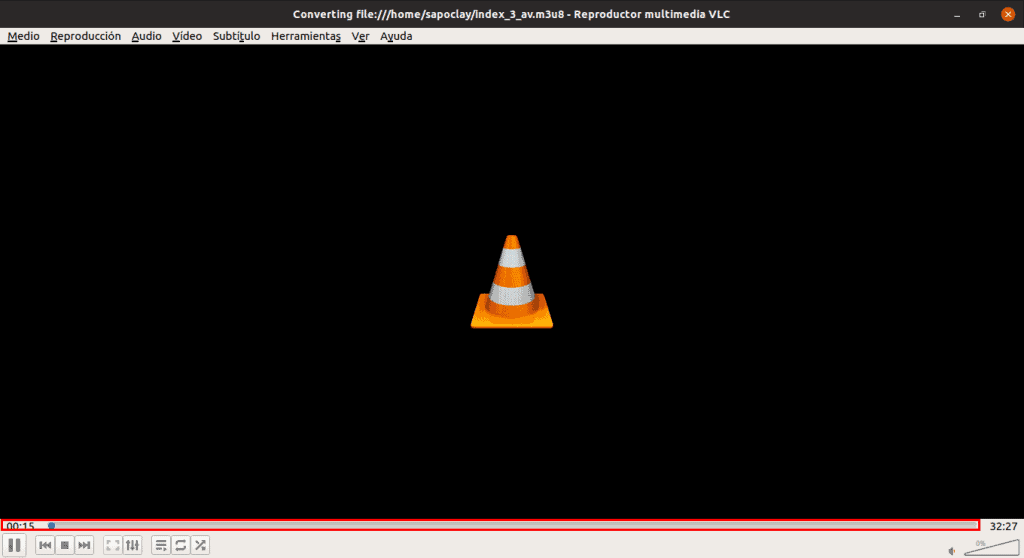Open the Reproducción menu
Viewport: 1024px width, 558px height.
(x=86, y=36)
